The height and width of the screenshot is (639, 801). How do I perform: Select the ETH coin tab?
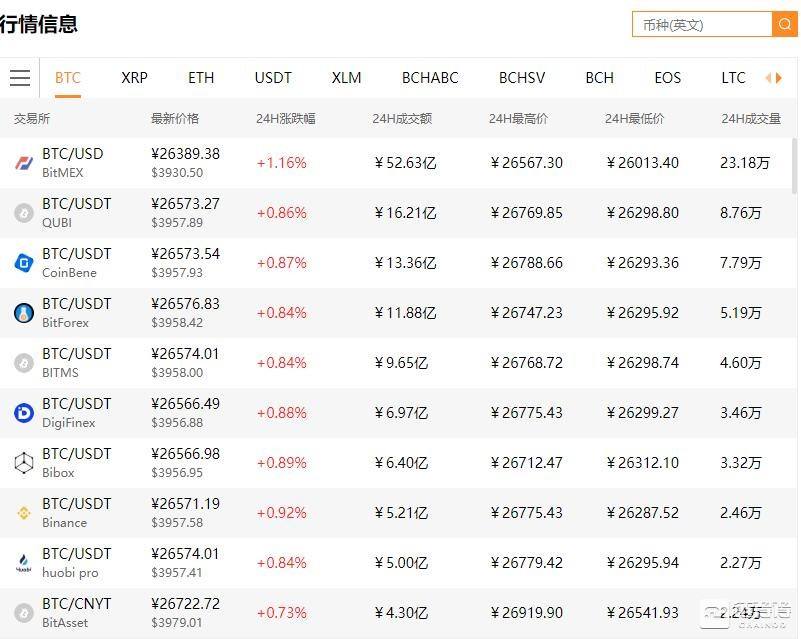click(x=201, y=78)
